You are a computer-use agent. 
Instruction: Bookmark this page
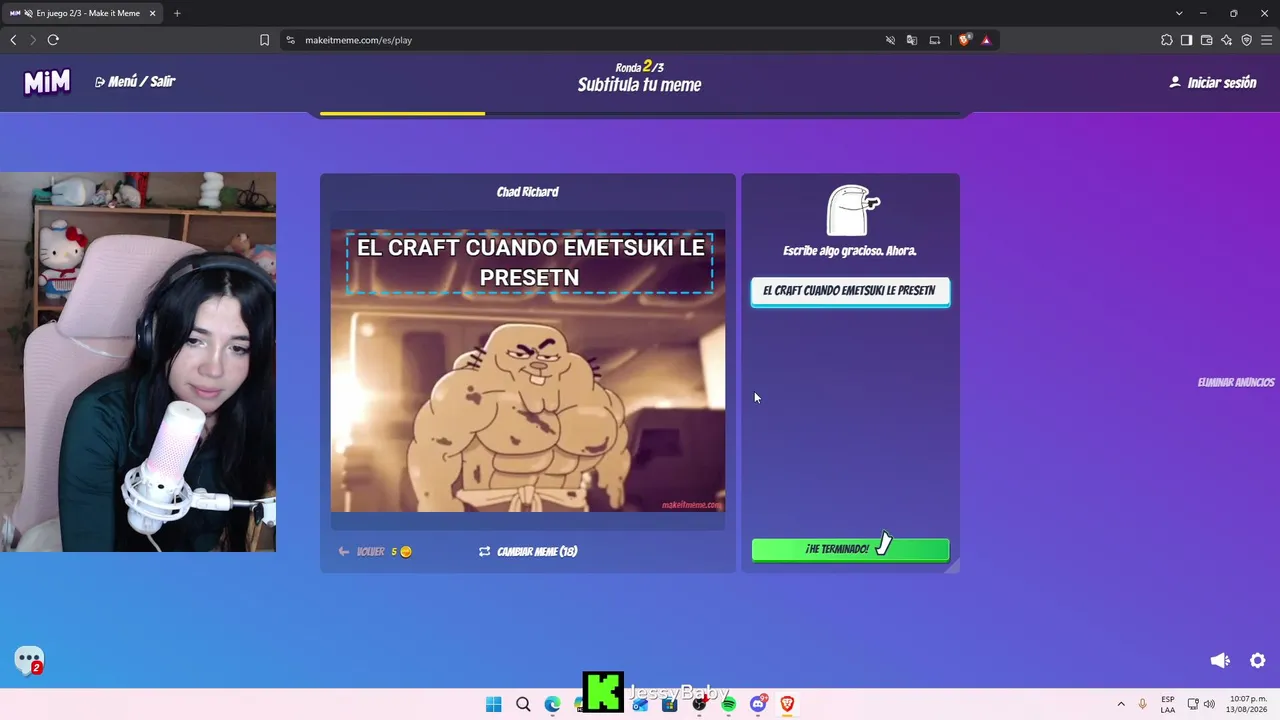pos(264,40)
